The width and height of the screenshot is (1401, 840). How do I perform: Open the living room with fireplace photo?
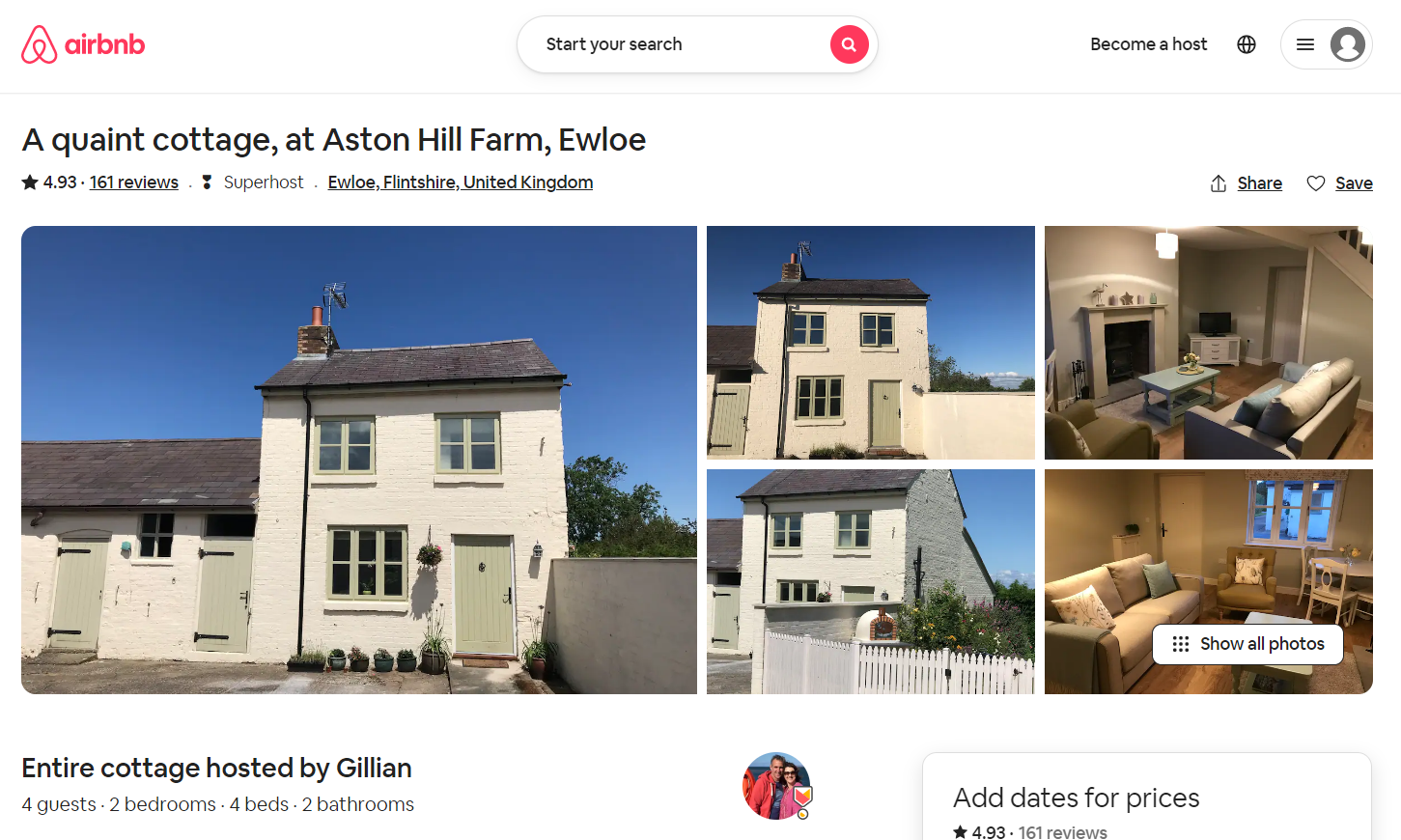click(x=1209, y=343)
